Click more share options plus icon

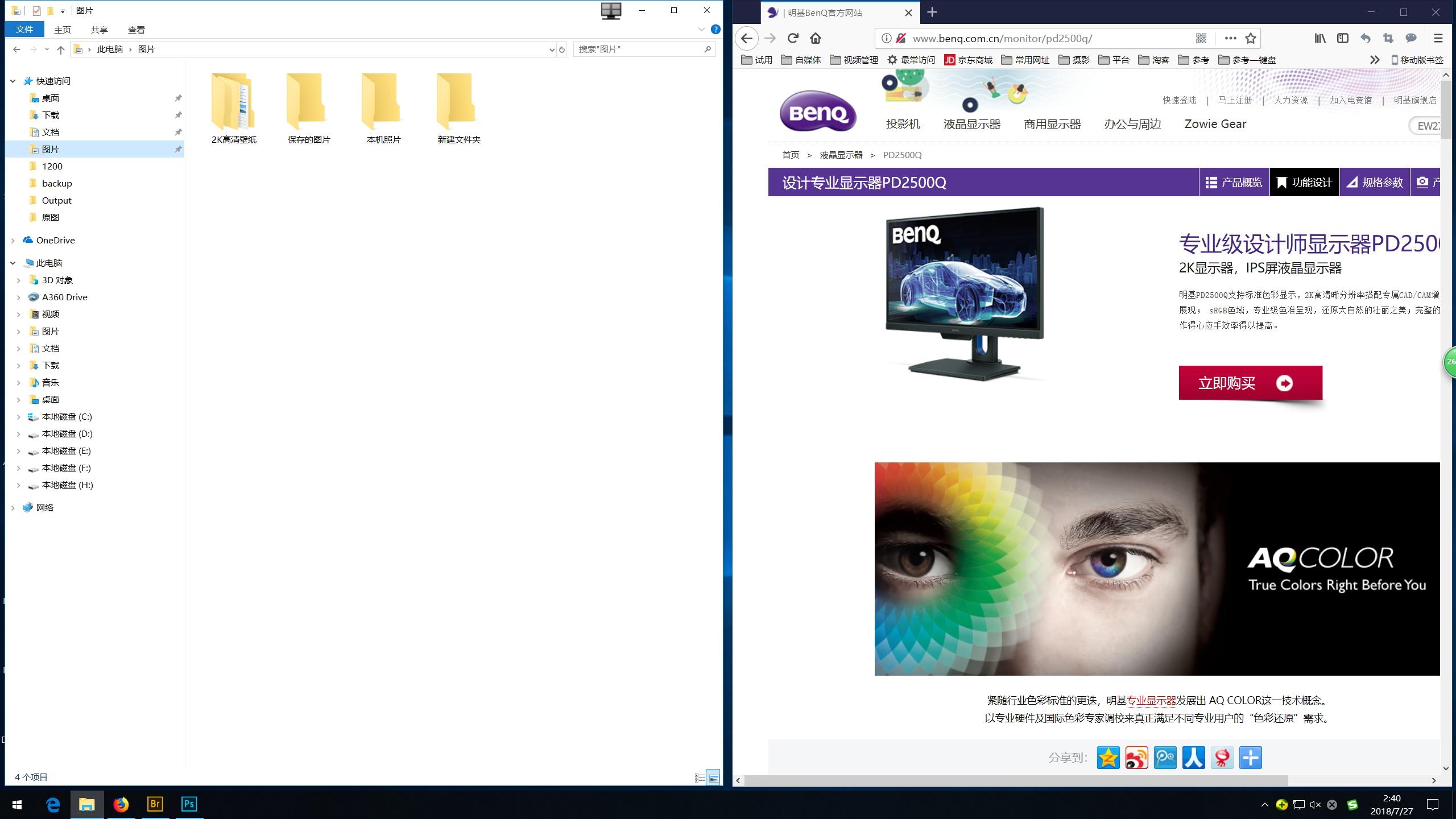point(1251,758)
